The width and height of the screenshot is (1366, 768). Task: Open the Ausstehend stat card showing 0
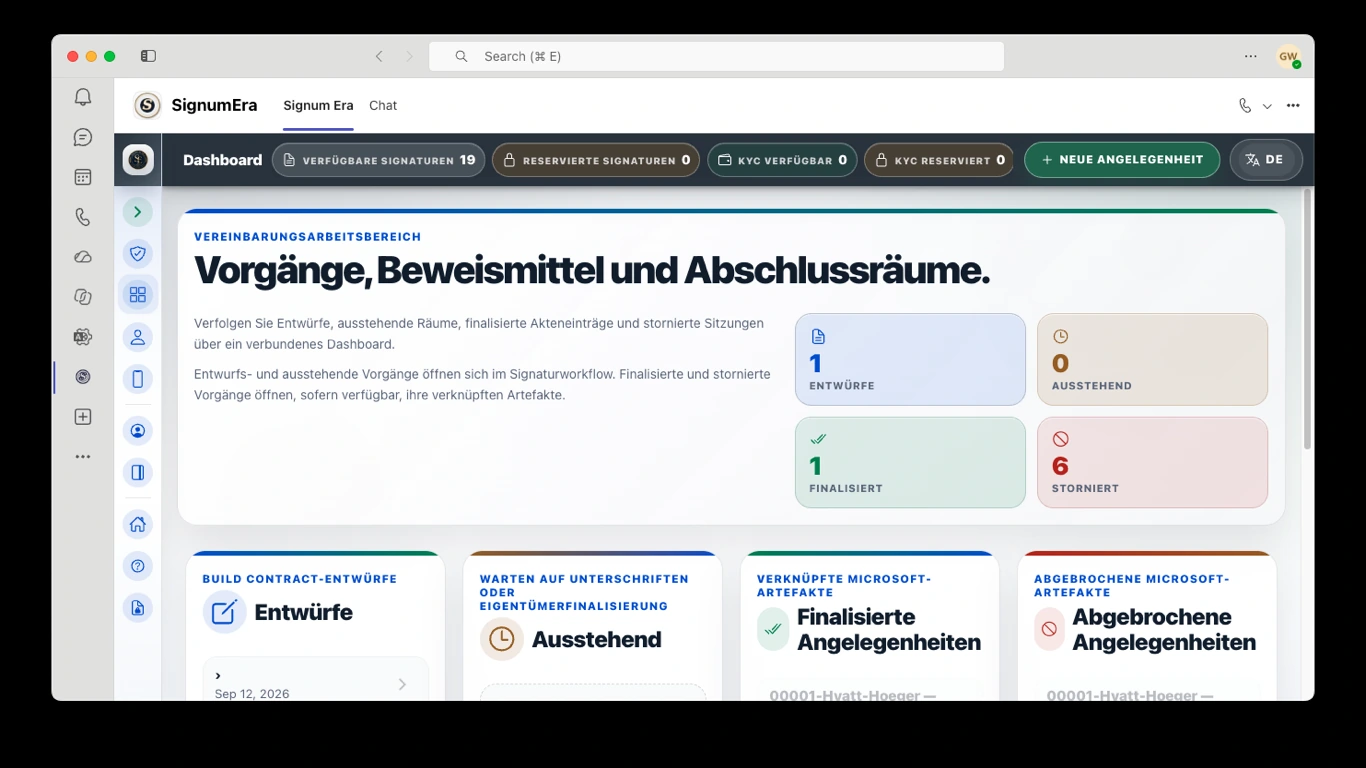(x=1152, y=359)
